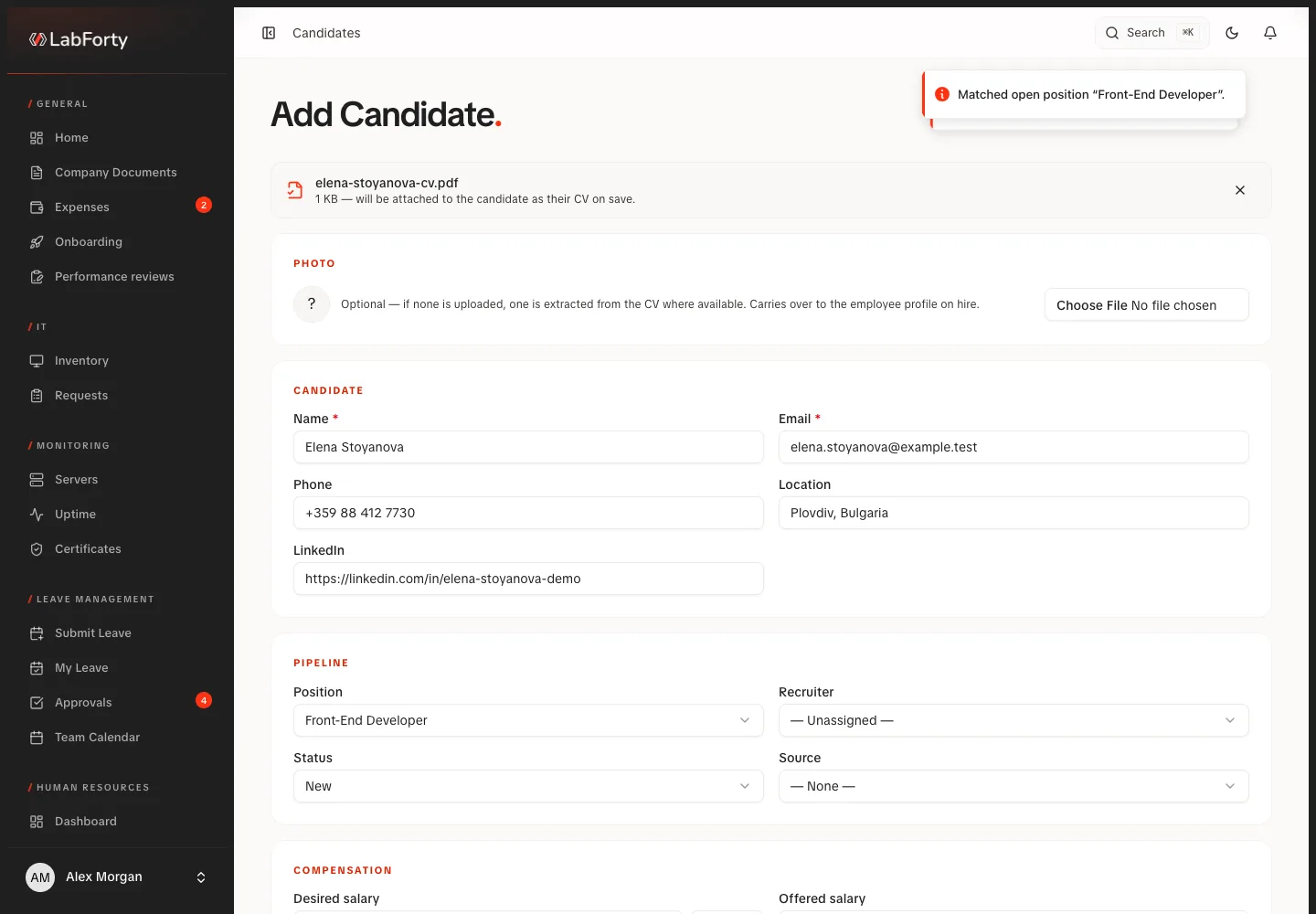Click the Servers icon
This screenshot has height=914, width=1316.
coord(37,480)
